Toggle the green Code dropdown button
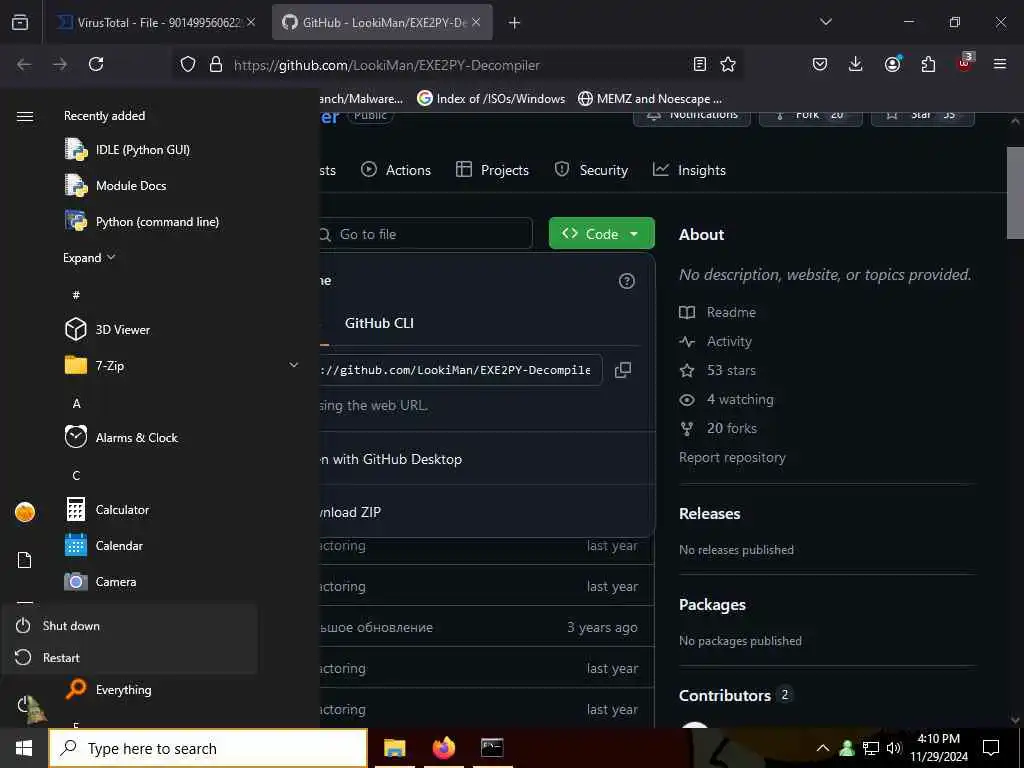The width and height of the screenshot is (1024, 768). [x=601, y=233]
